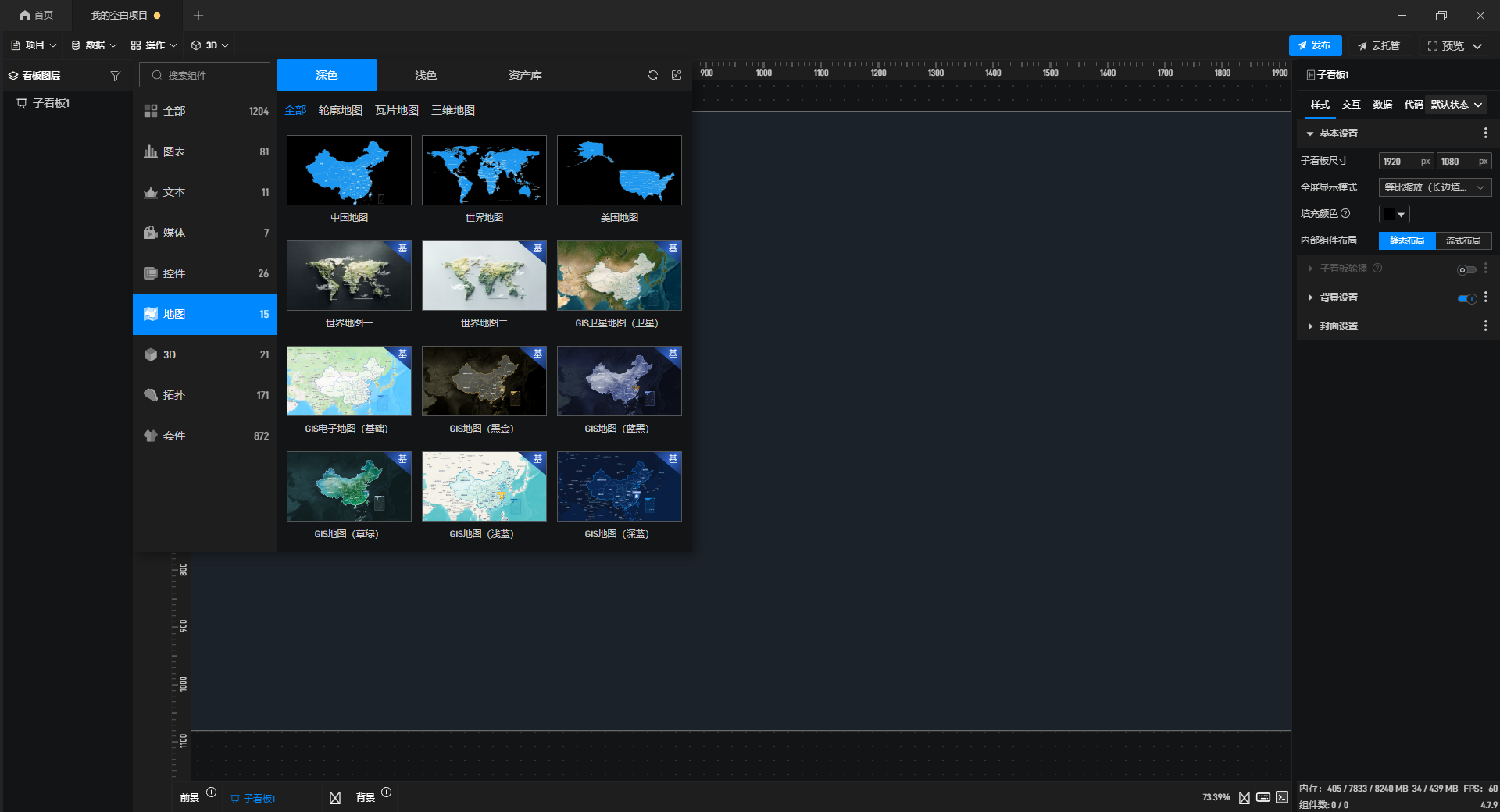The image size is (1500, 812).
Task: Click the filter icon in 看板图层 header
Action: pyautogui.click(x=116, y=76)
